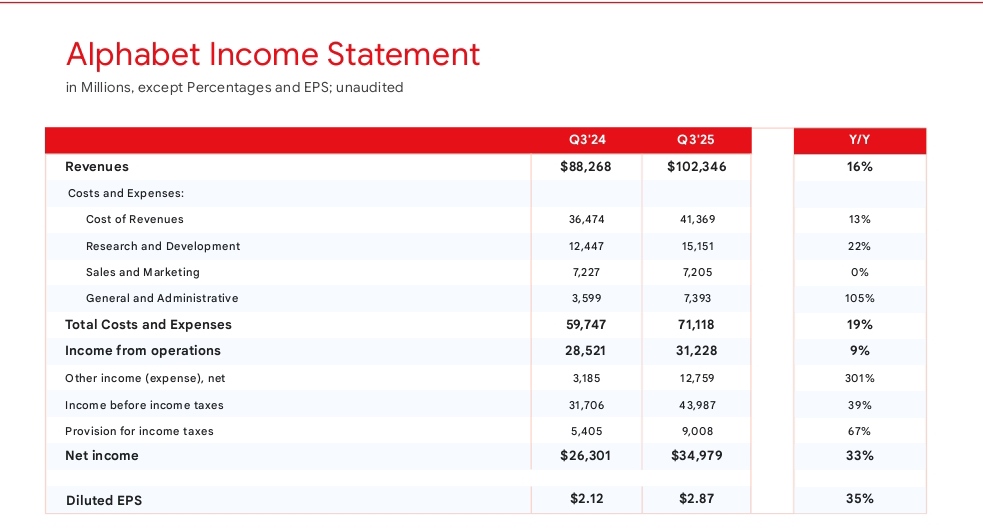The width and height of the screenshot is (983, 528).
Task: Click the Alphabet Income Statement title
Action: click(x=272, y=54)
